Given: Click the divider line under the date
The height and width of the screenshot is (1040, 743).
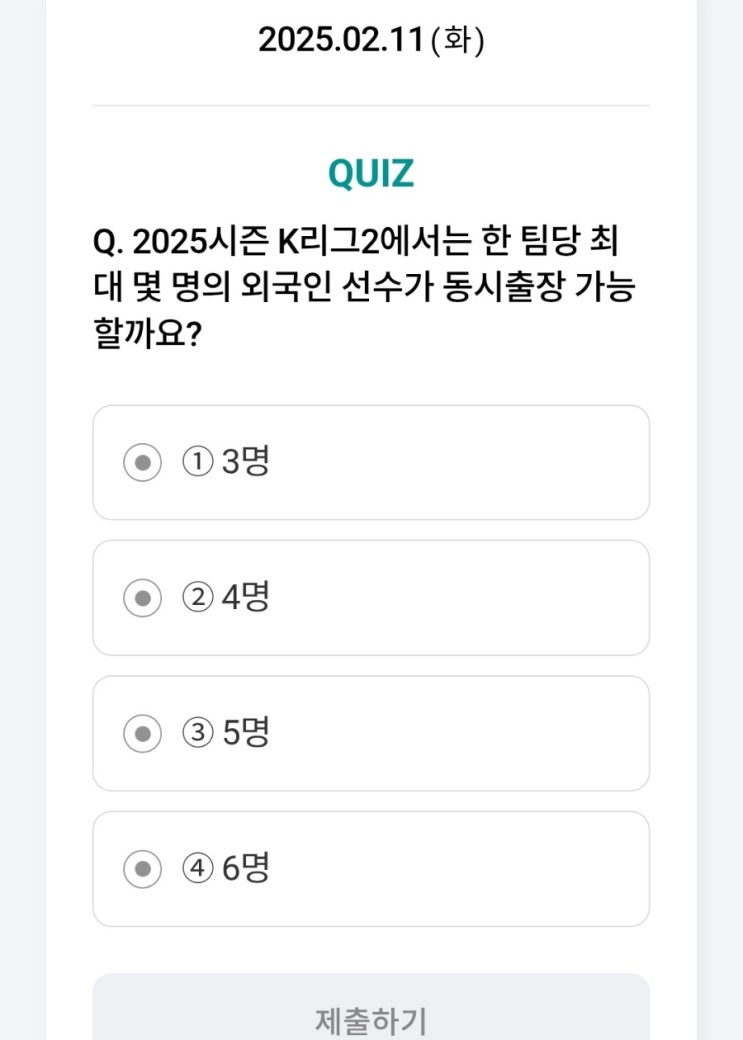Looking at the screenshot, I should (371, 105).
